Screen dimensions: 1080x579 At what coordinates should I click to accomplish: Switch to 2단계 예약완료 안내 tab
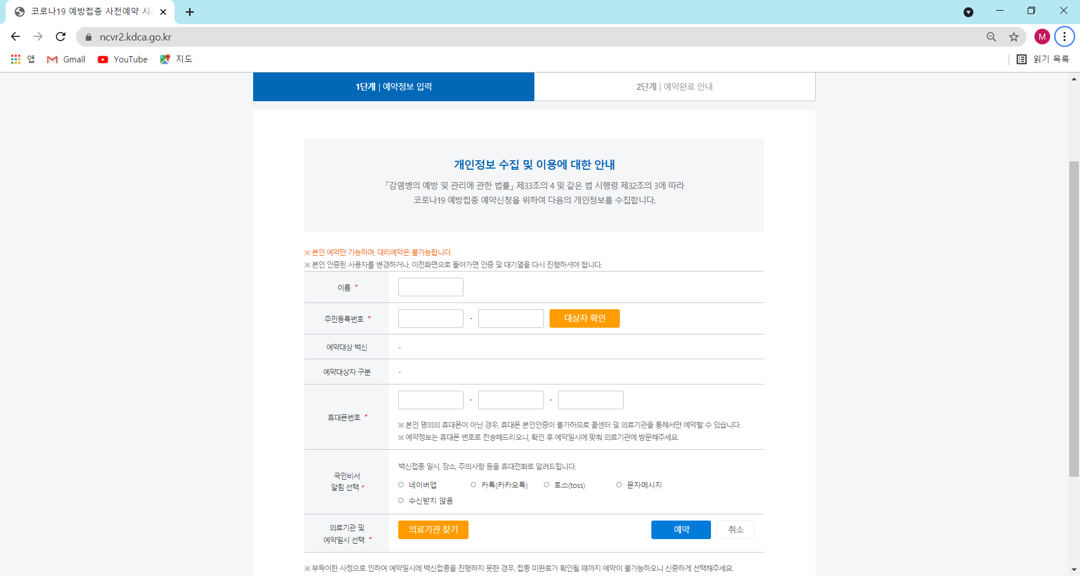[674, 87]
